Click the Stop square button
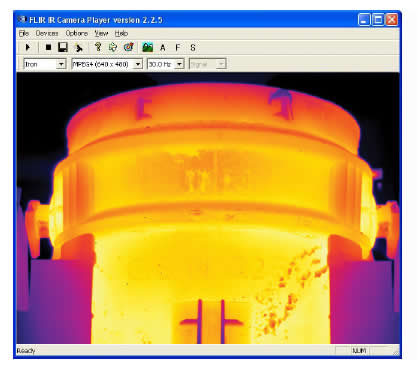417x372 pixels. pos(48,48)
